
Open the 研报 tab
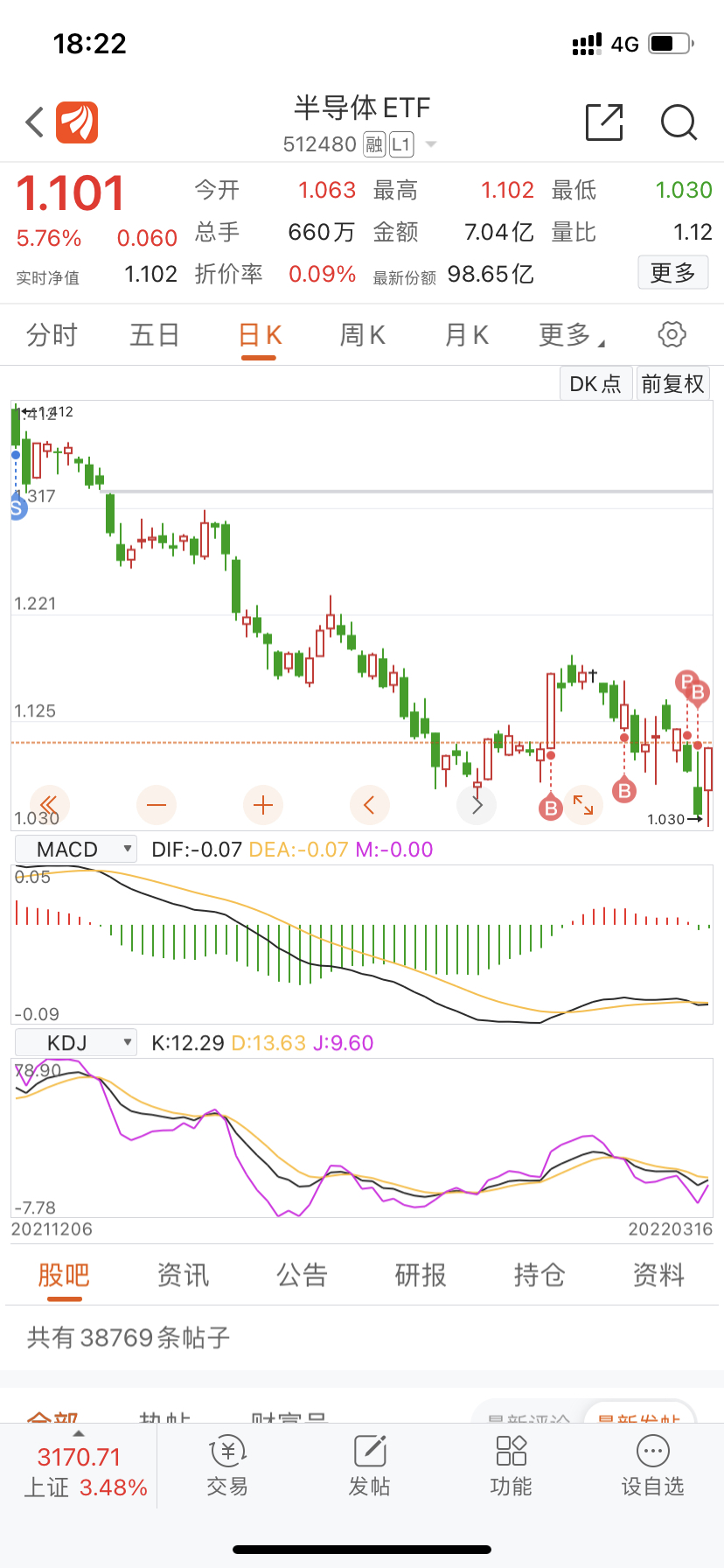[x=421, y=1275]
